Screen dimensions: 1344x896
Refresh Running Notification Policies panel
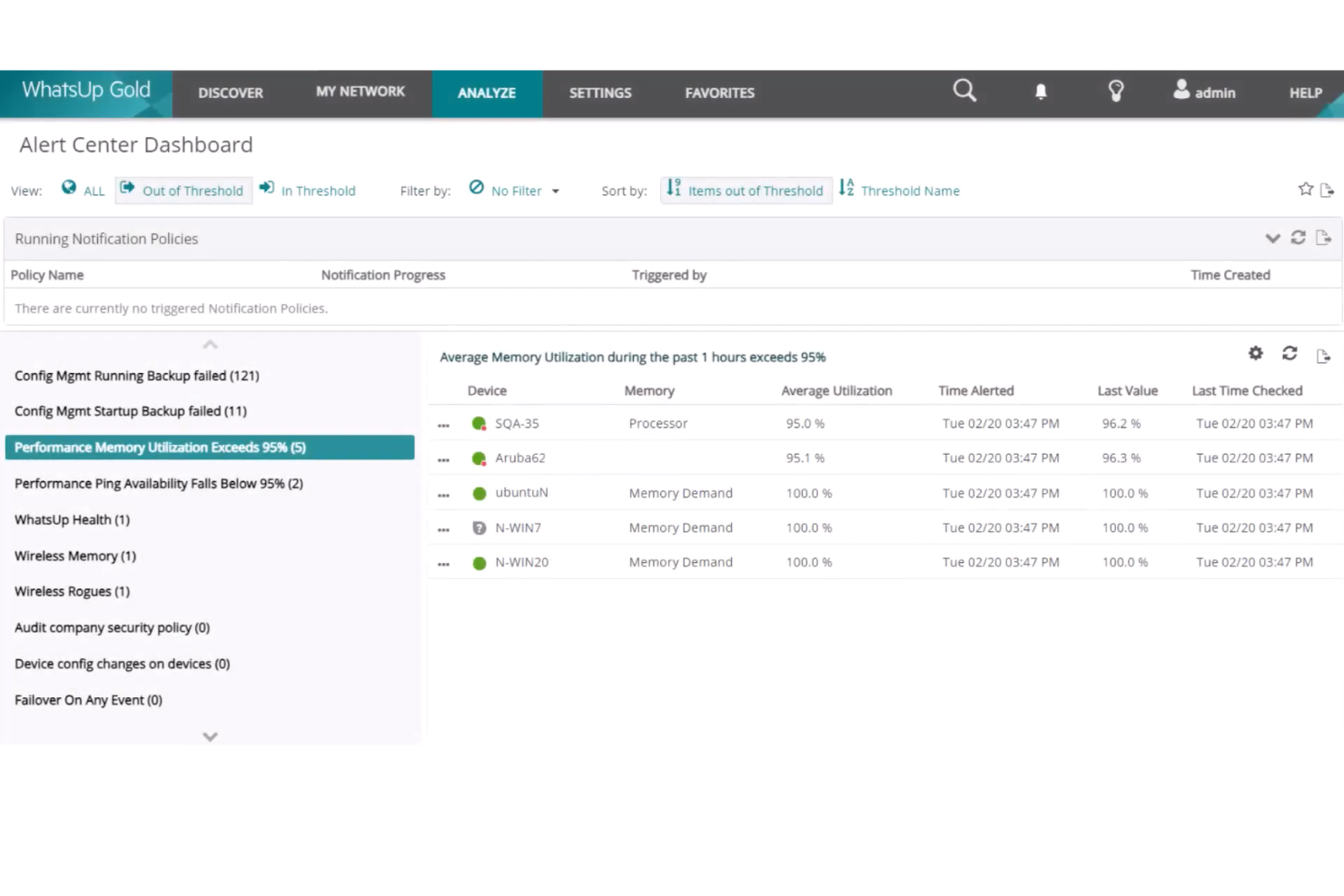click(x=1298, y=238)
